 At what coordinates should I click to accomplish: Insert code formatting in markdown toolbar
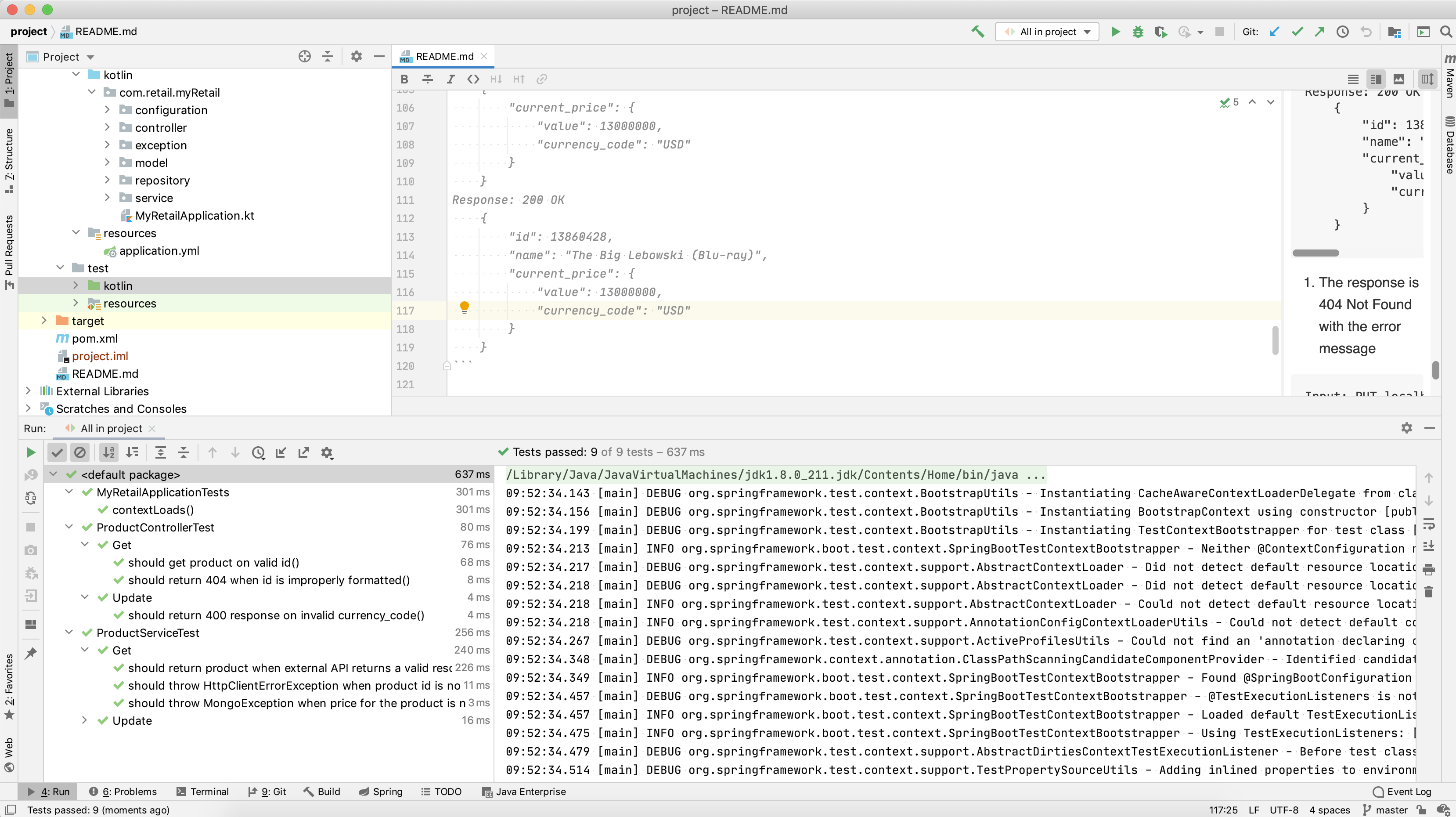click(x=473, y=79)
